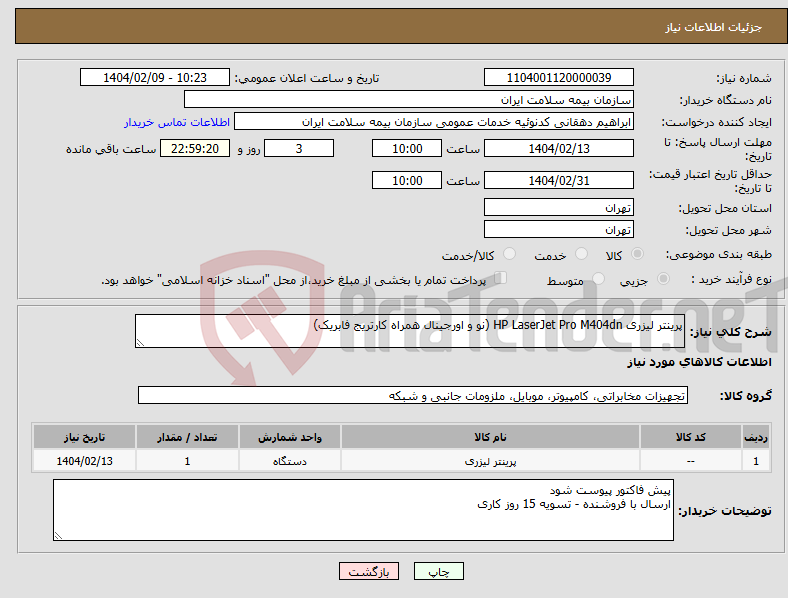Click the resize handle of buyer notes textarea

coord(58,536)
